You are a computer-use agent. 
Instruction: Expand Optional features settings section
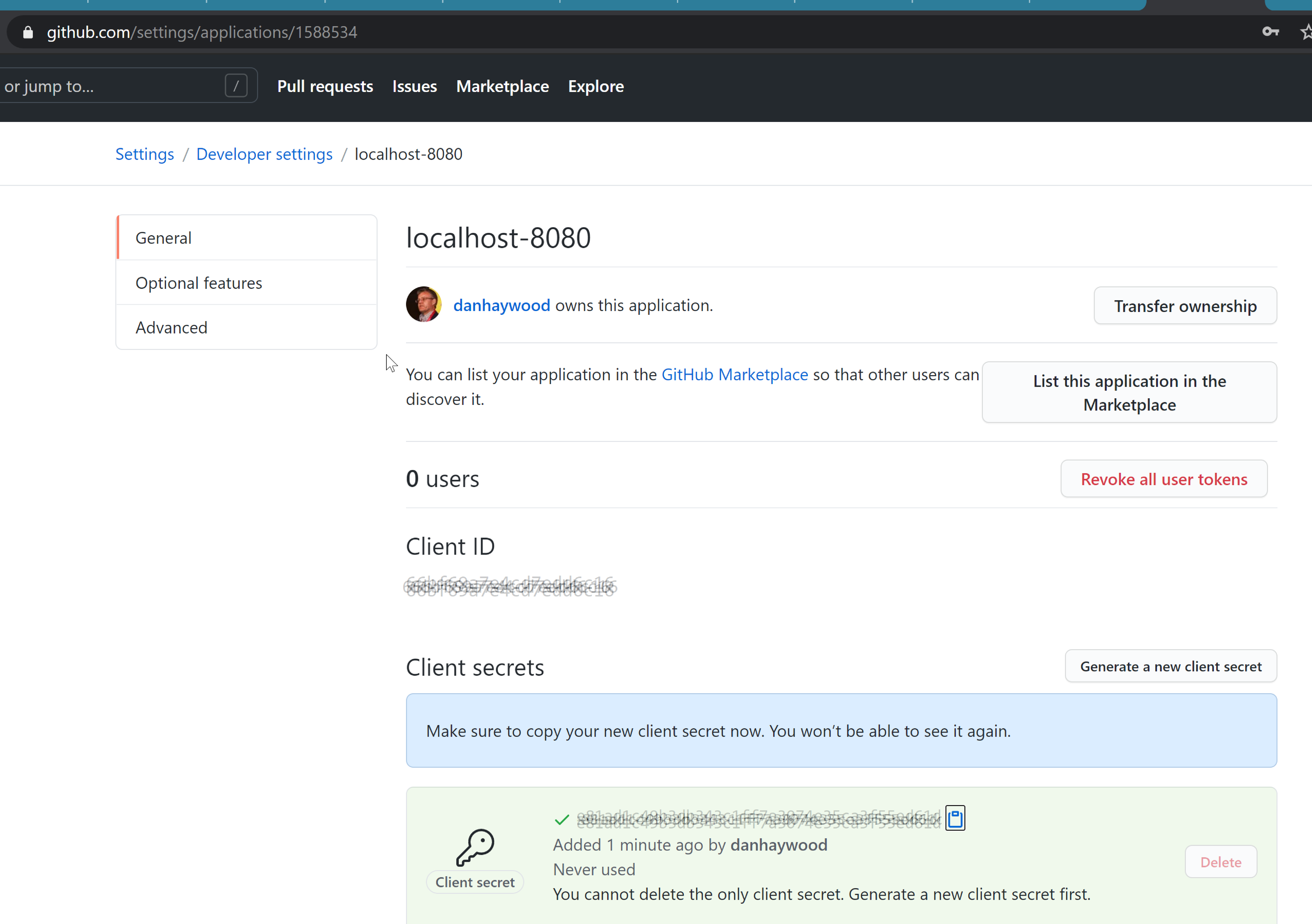199,282
